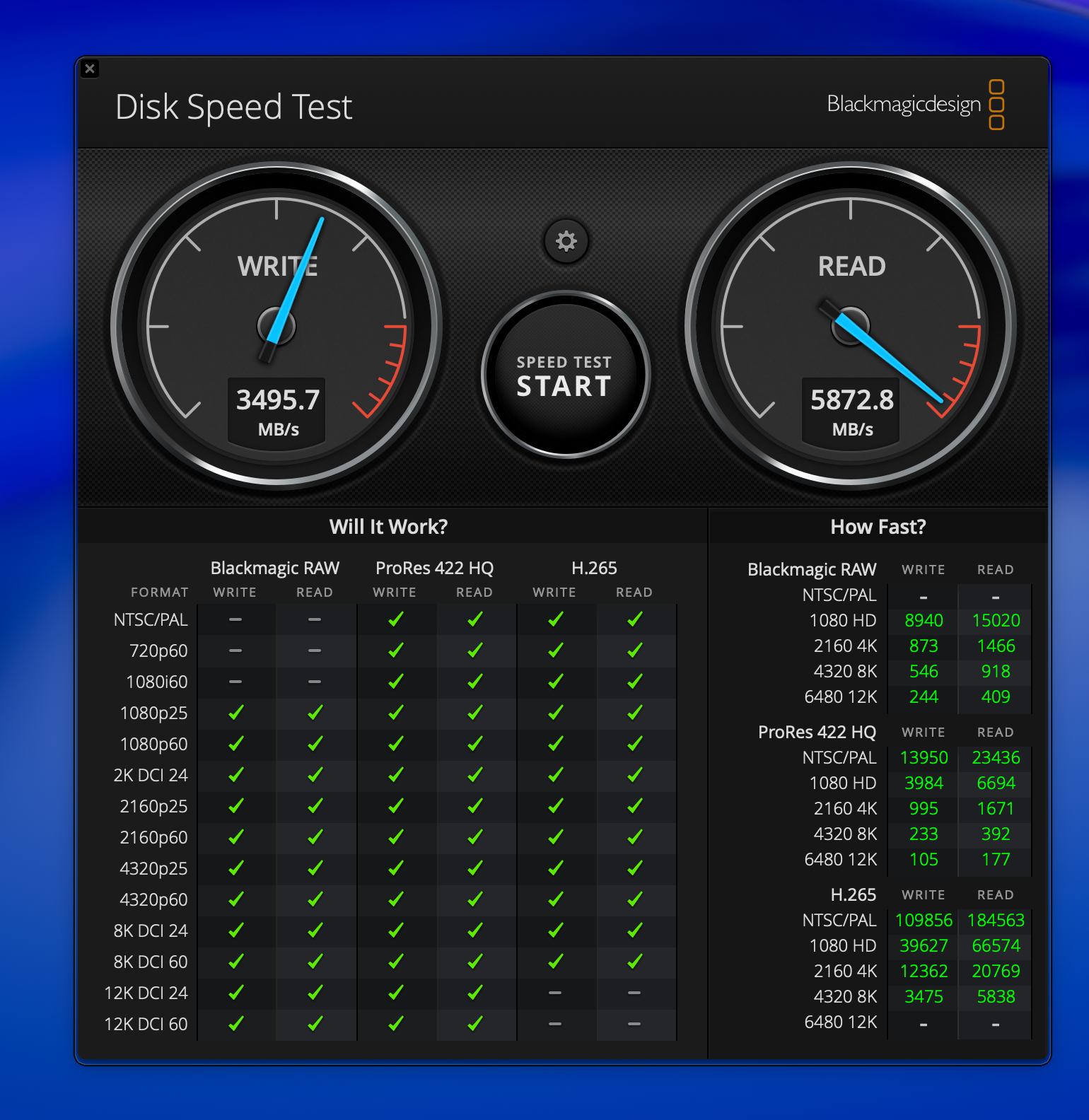Click Blackmagic RAW 1080 HD write value 8940

(x=924, y=620)
